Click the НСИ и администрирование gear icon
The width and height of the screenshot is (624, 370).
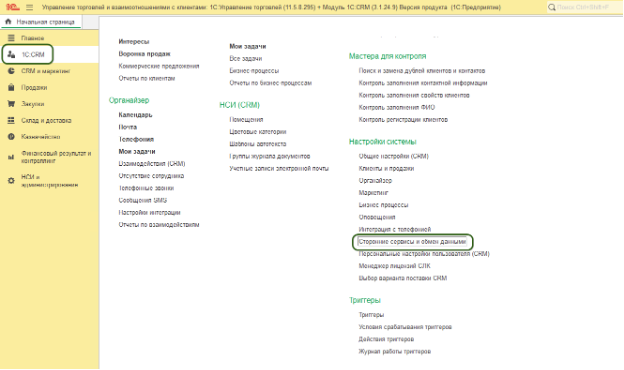tap(11, 181)
